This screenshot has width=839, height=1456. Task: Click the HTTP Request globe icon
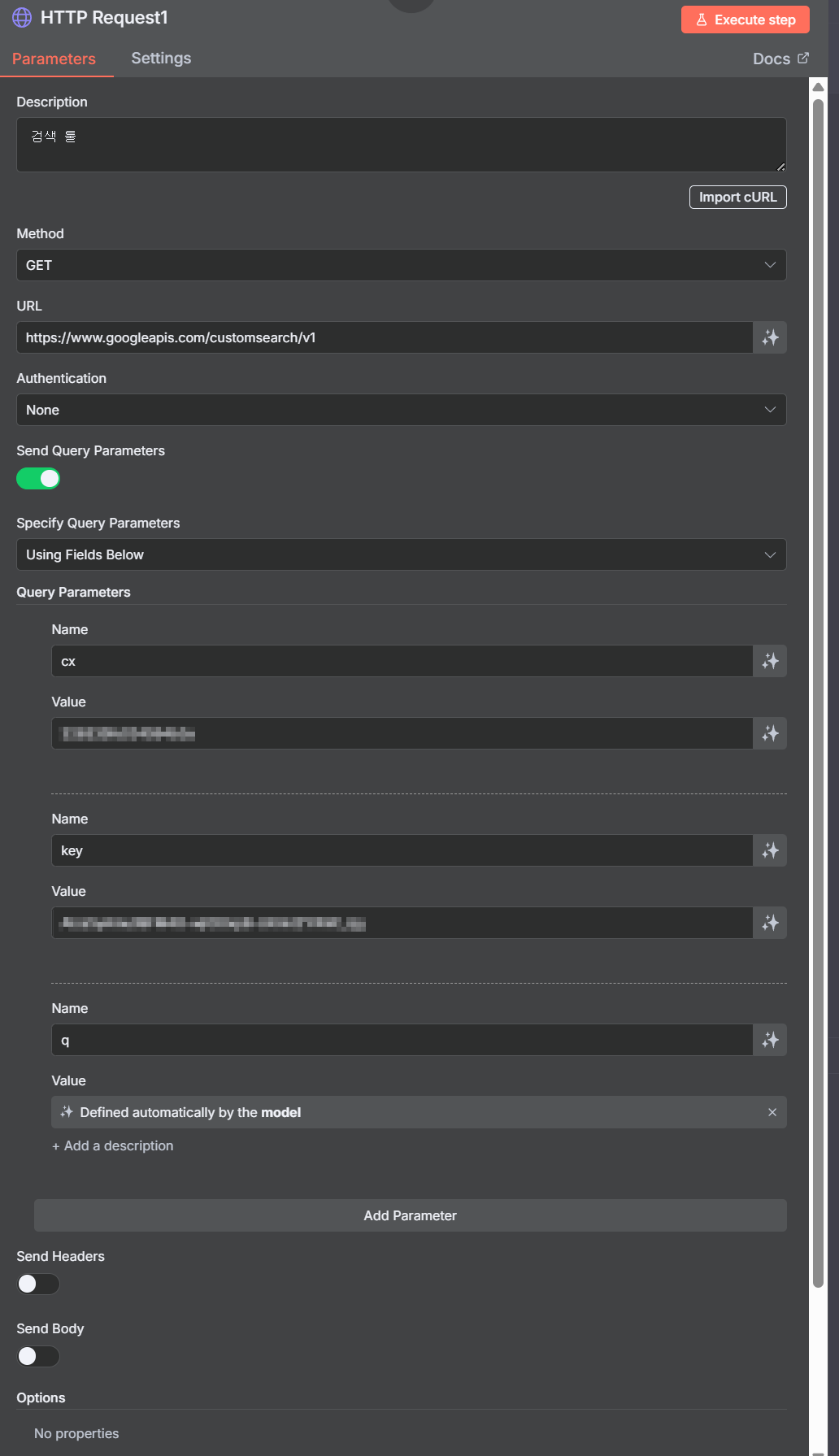(22, 17)
